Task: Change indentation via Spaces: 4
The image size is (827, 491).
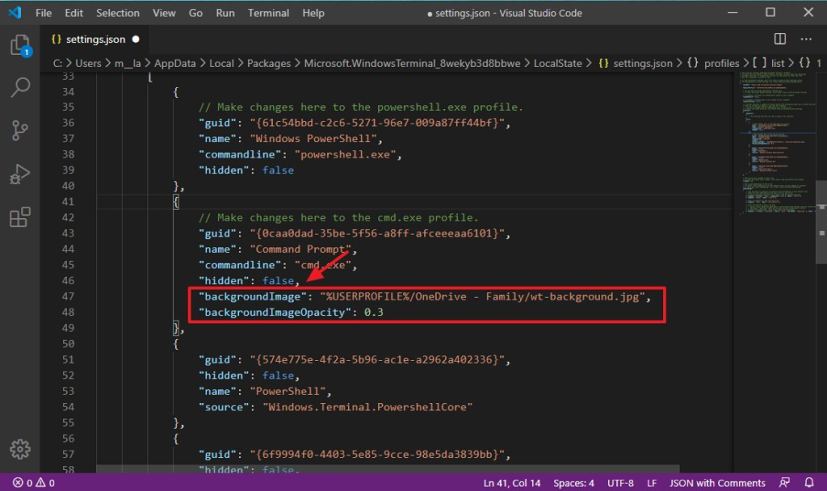Action: click(575, 483)
